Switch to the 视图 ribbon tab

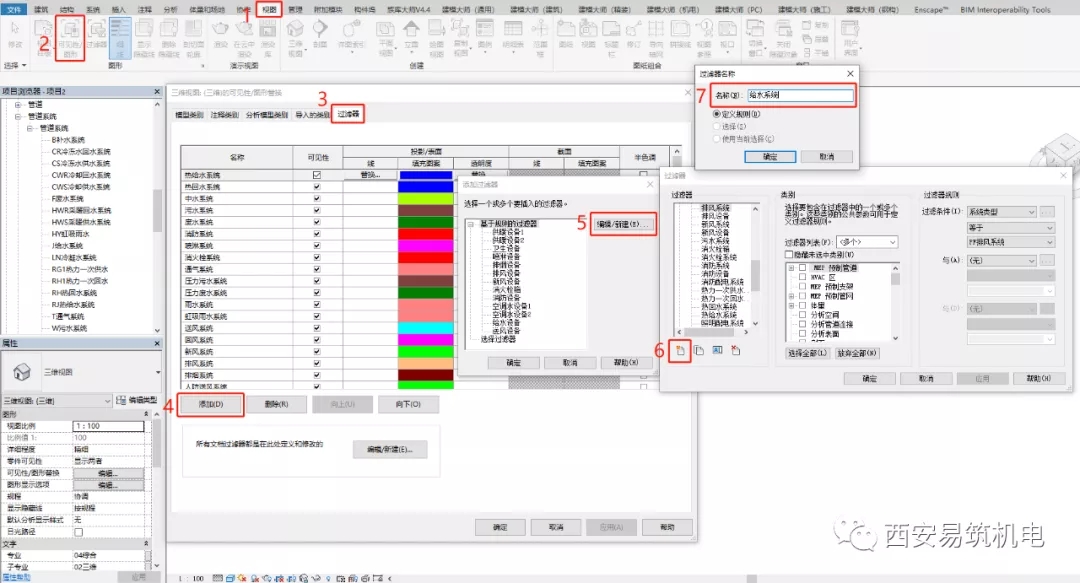point(269,10)
